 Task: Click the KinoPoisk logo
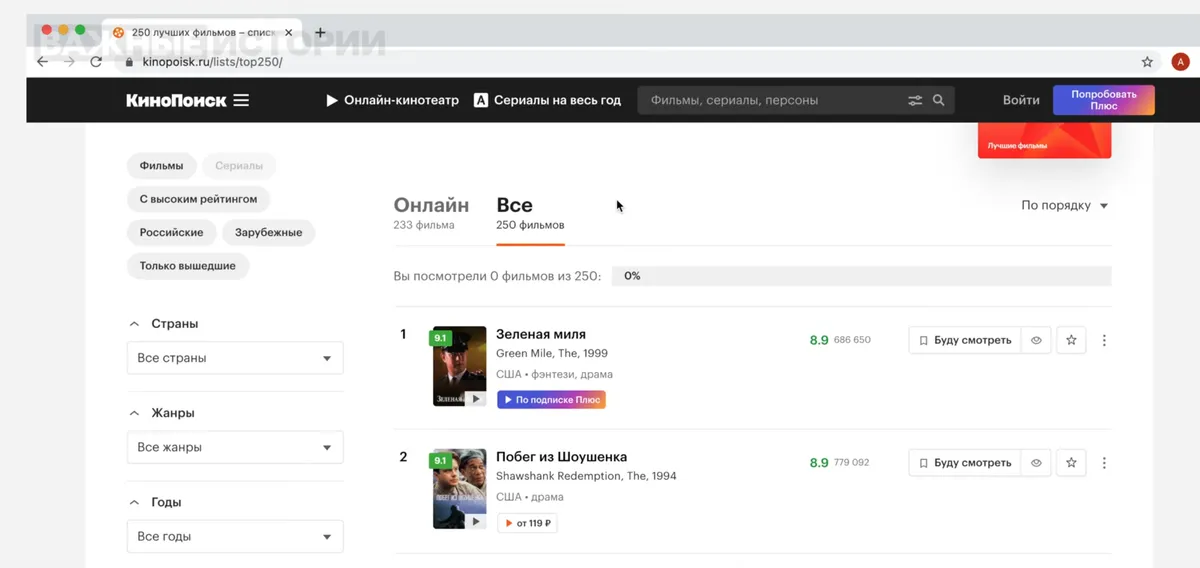click(x=176, y=100)
